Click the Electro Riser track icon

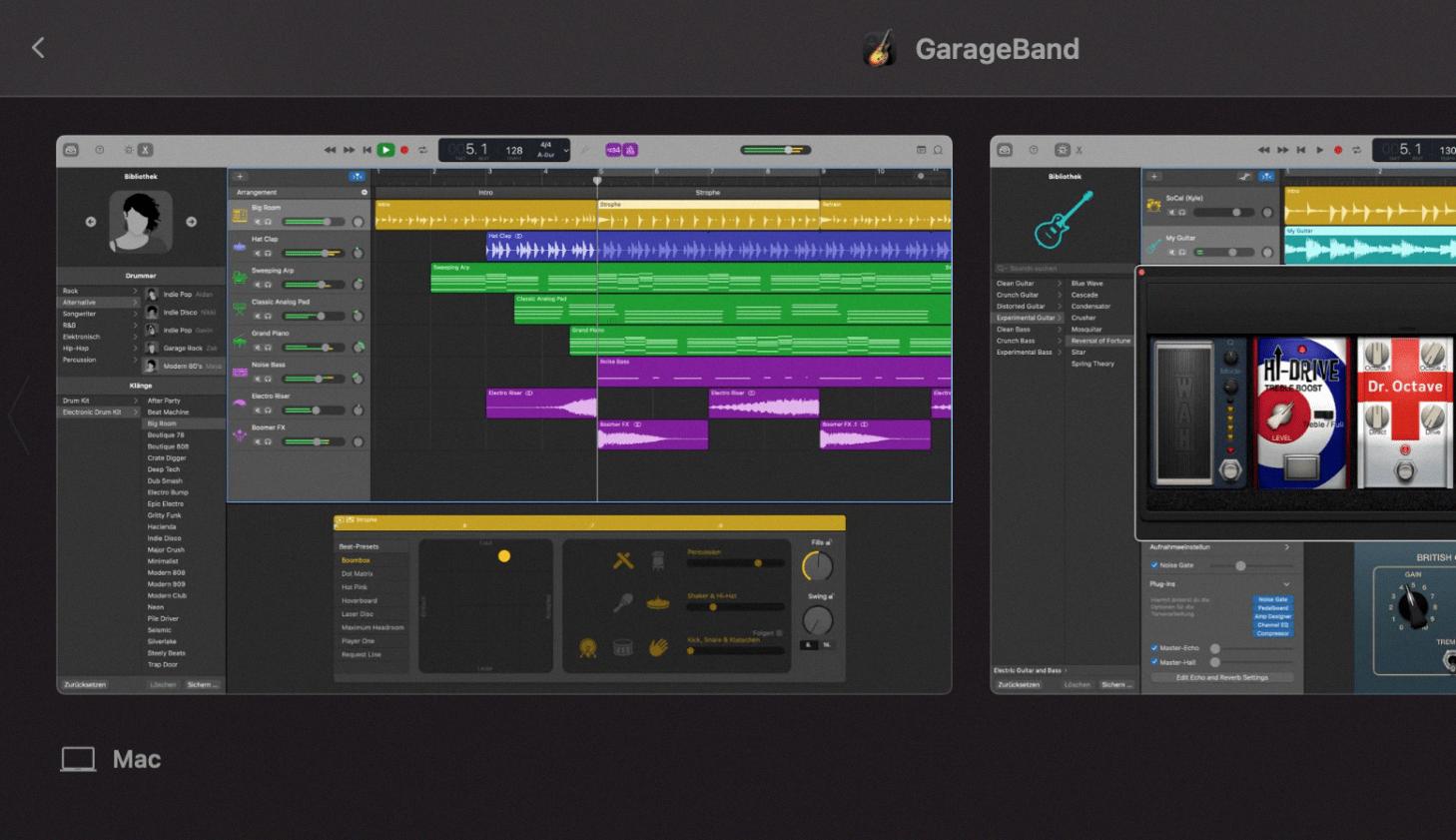tap(240, 403)
